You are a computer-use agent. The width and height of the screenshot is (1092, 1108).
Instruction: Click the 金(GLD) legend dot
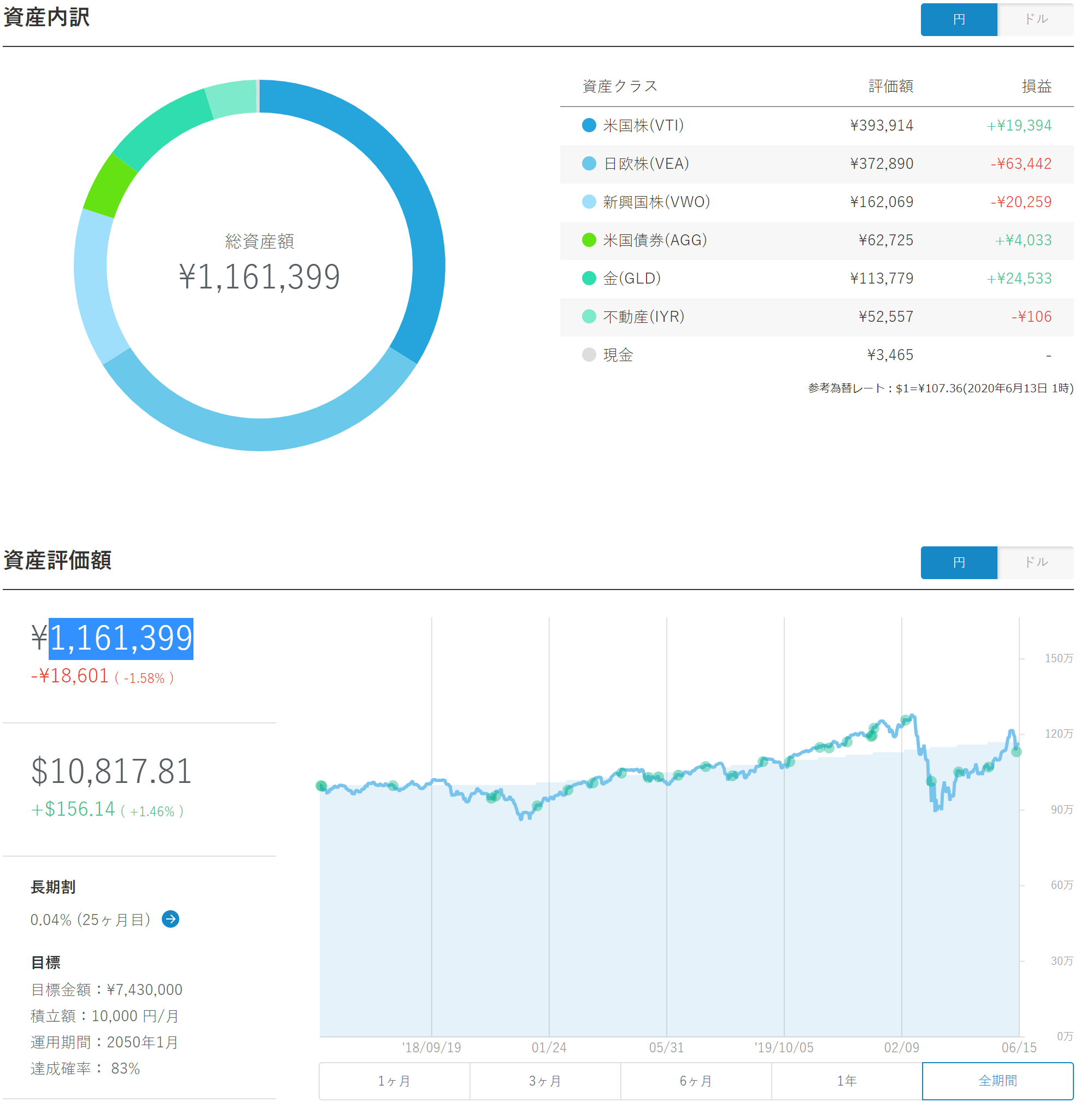[x=589, y=278]
